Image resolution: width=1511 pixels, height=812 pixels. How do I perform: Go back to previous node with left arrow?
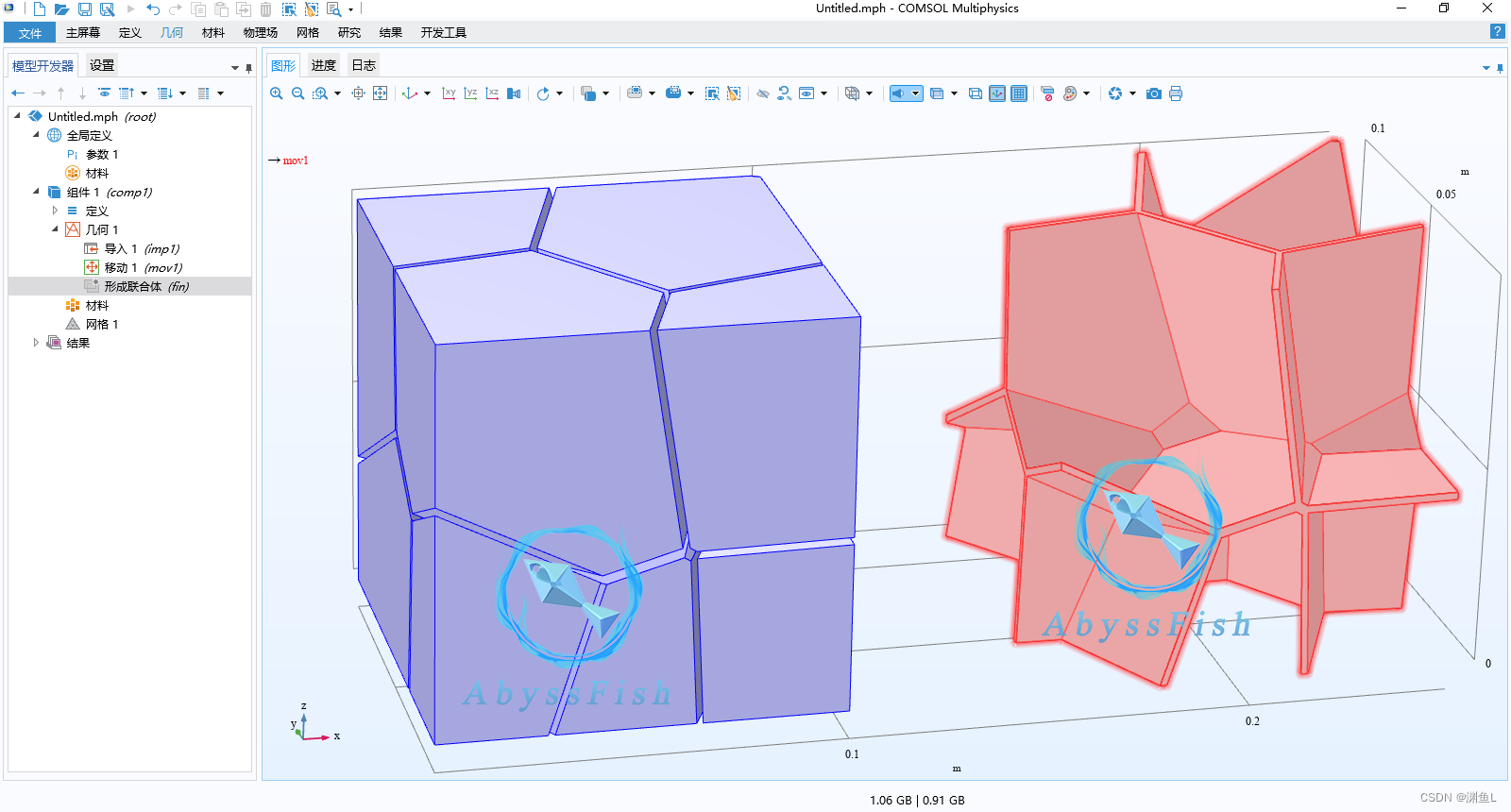tap(18, 93)
